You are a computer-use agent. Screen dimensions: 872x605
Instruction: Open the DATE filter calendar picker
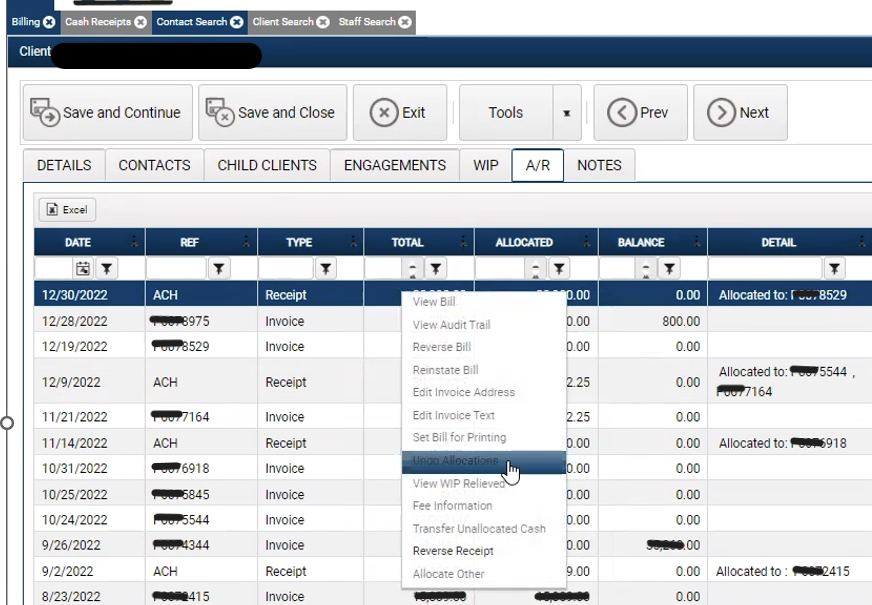pyautogui.click(x=83, y=269)
